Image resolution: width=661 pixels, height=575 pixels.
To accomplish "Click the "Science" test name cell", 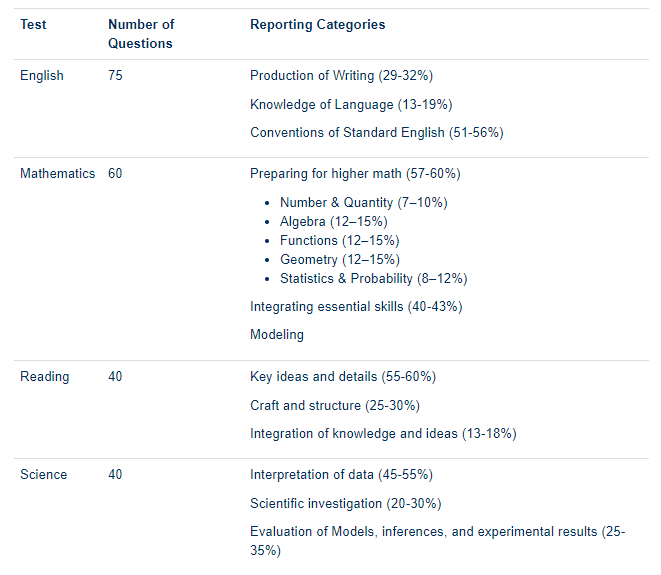I will click(44, 475).
